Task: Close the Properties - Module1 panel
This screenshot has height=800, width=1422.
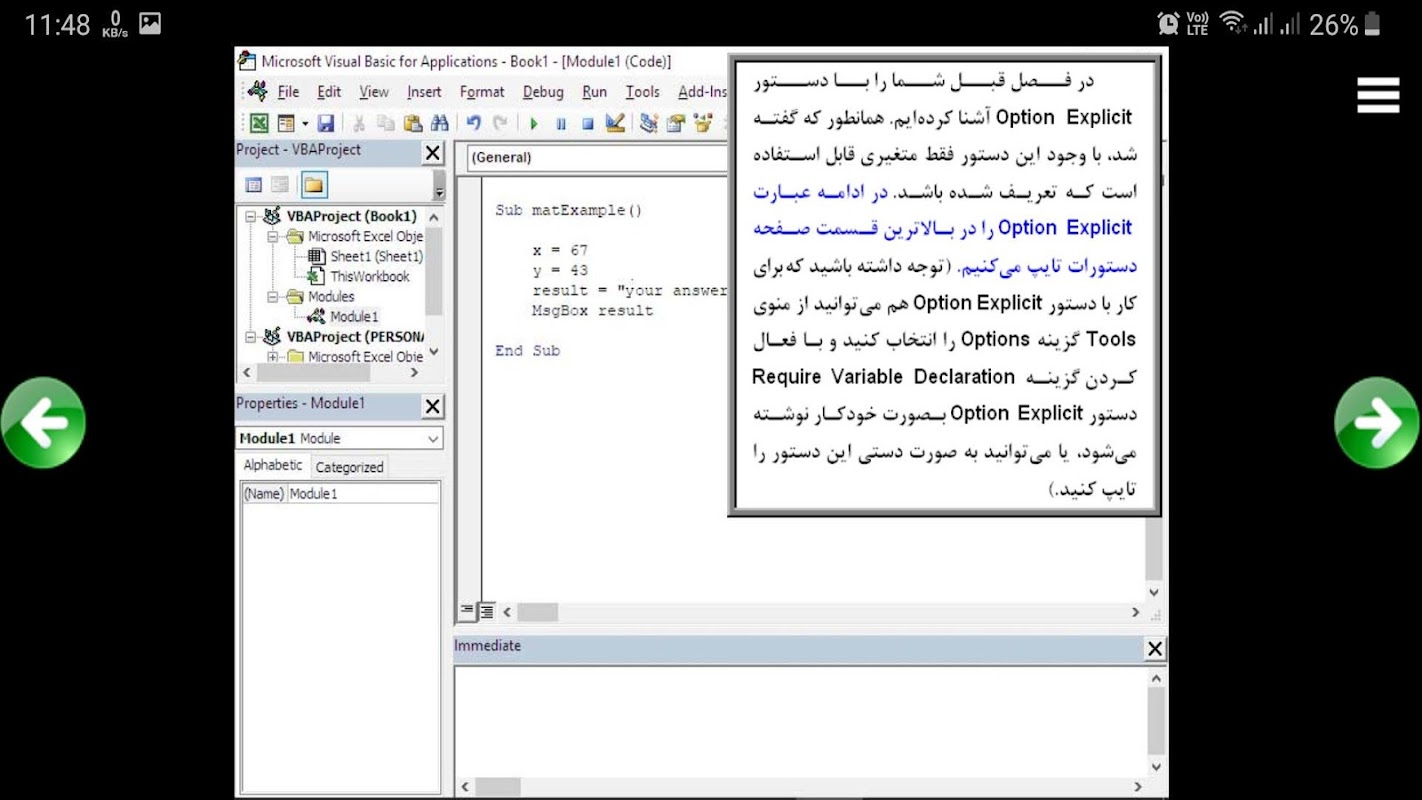Action: point(432,407)
